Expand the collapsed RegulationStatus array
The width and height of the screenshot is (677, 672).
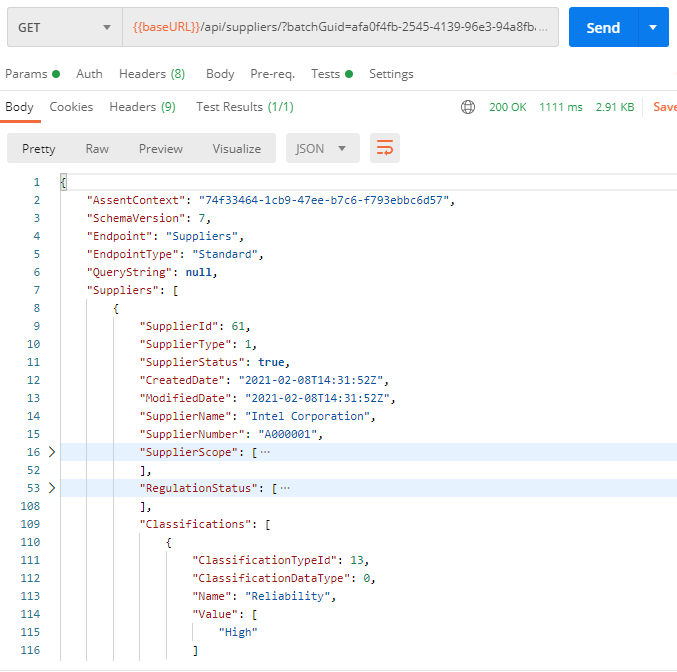[52, 488]
